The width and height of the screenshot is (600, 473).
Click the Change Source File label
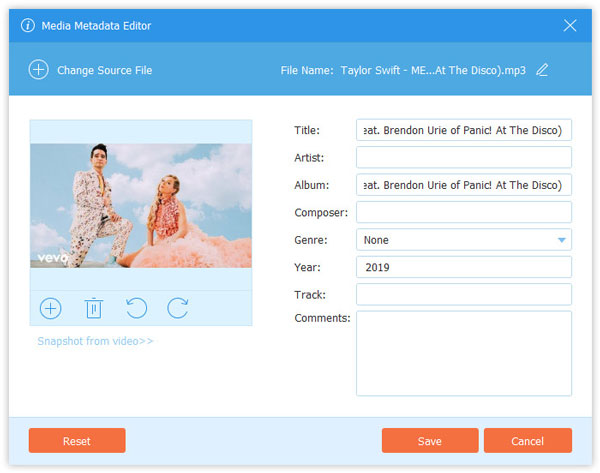click(104, 70)
